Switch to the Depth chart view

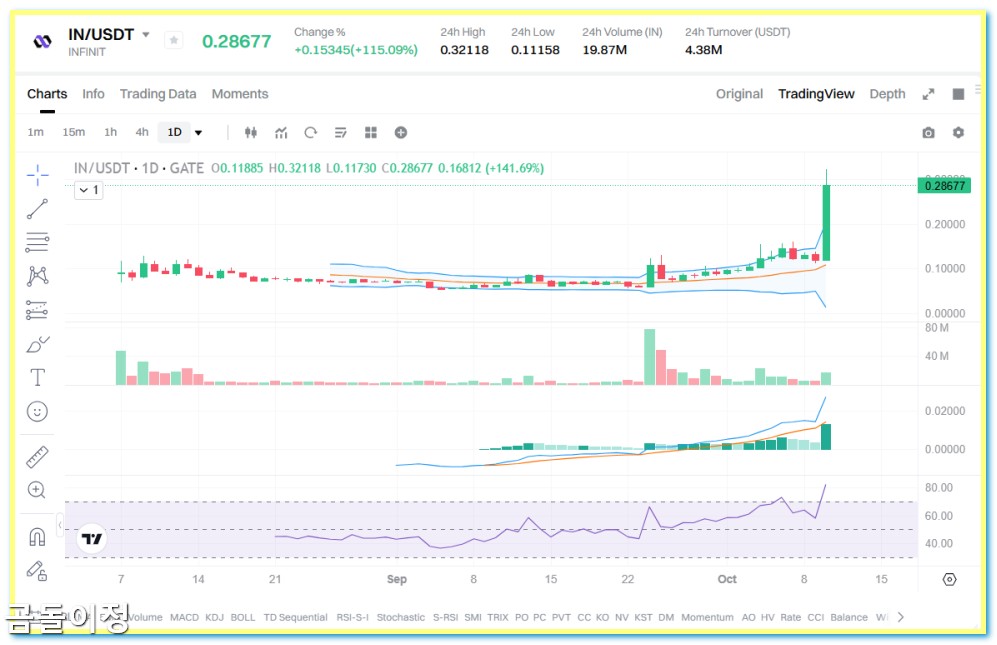tap(887, 94)
